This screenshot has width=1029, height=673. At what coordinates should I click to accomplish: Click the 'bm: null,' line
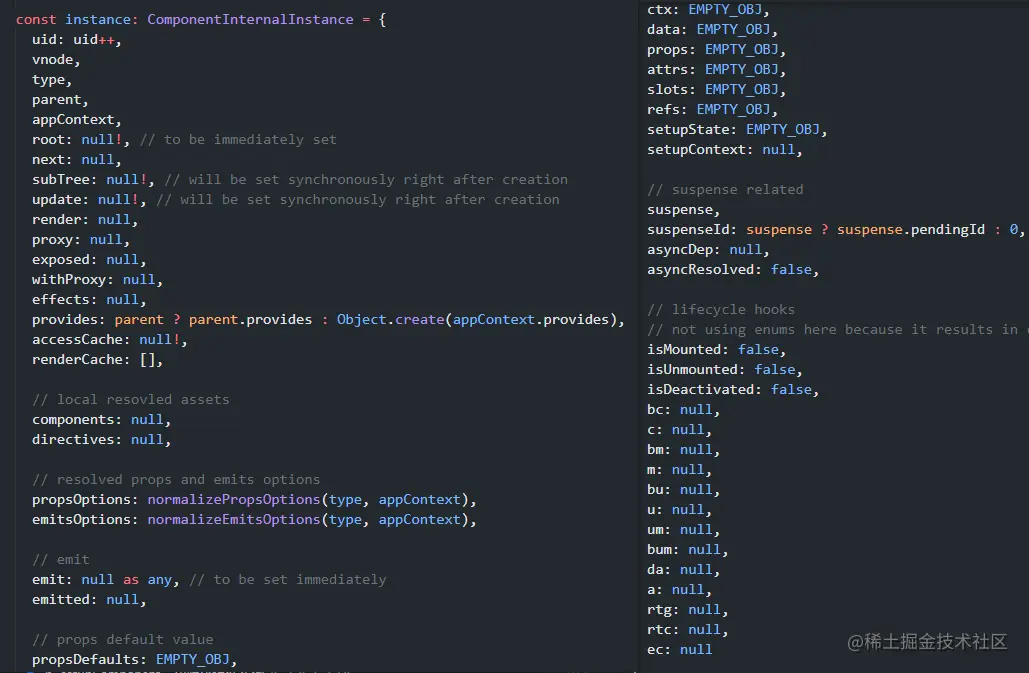point(684,450)
